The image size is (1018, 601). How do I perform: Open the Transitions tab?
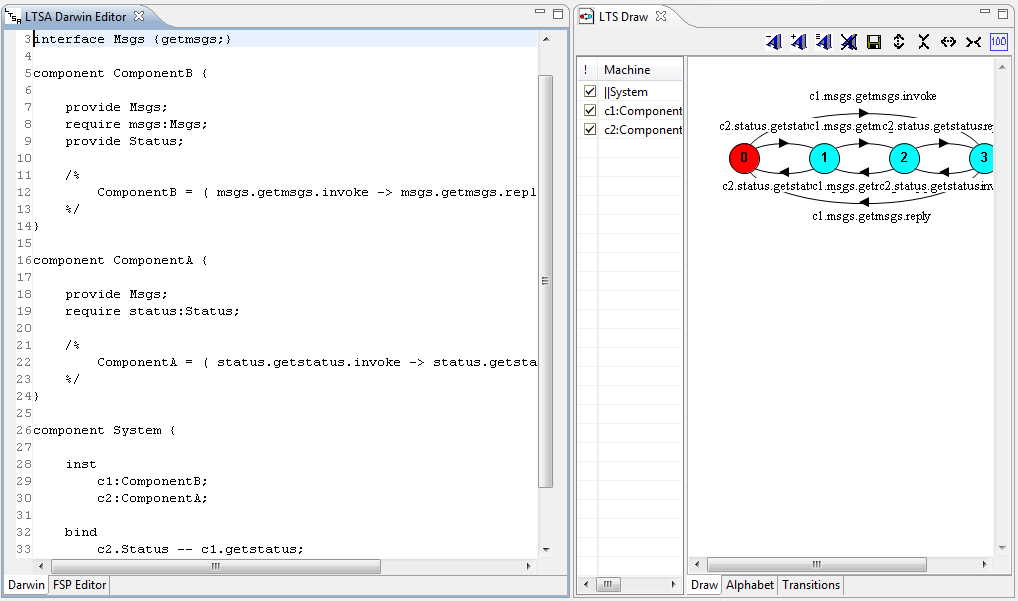tap(810, 585)
